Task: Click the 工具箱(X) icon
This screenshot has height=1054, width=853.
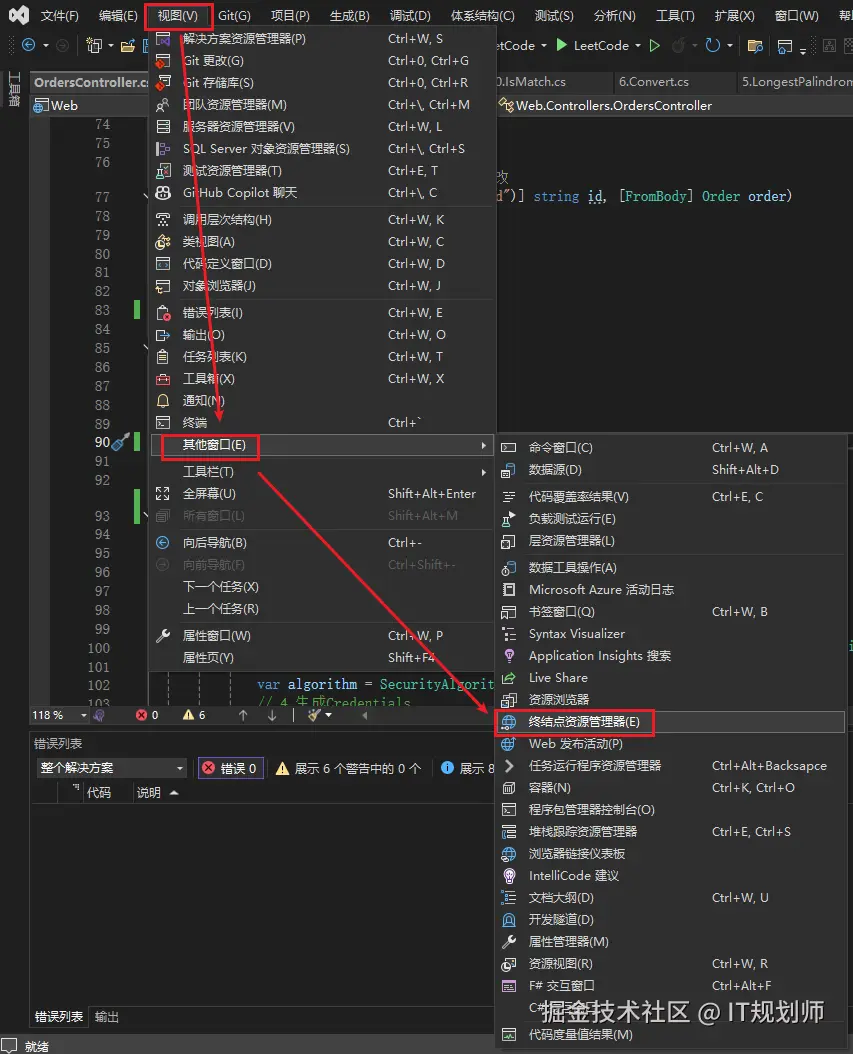Action: [x=163, y=379]
